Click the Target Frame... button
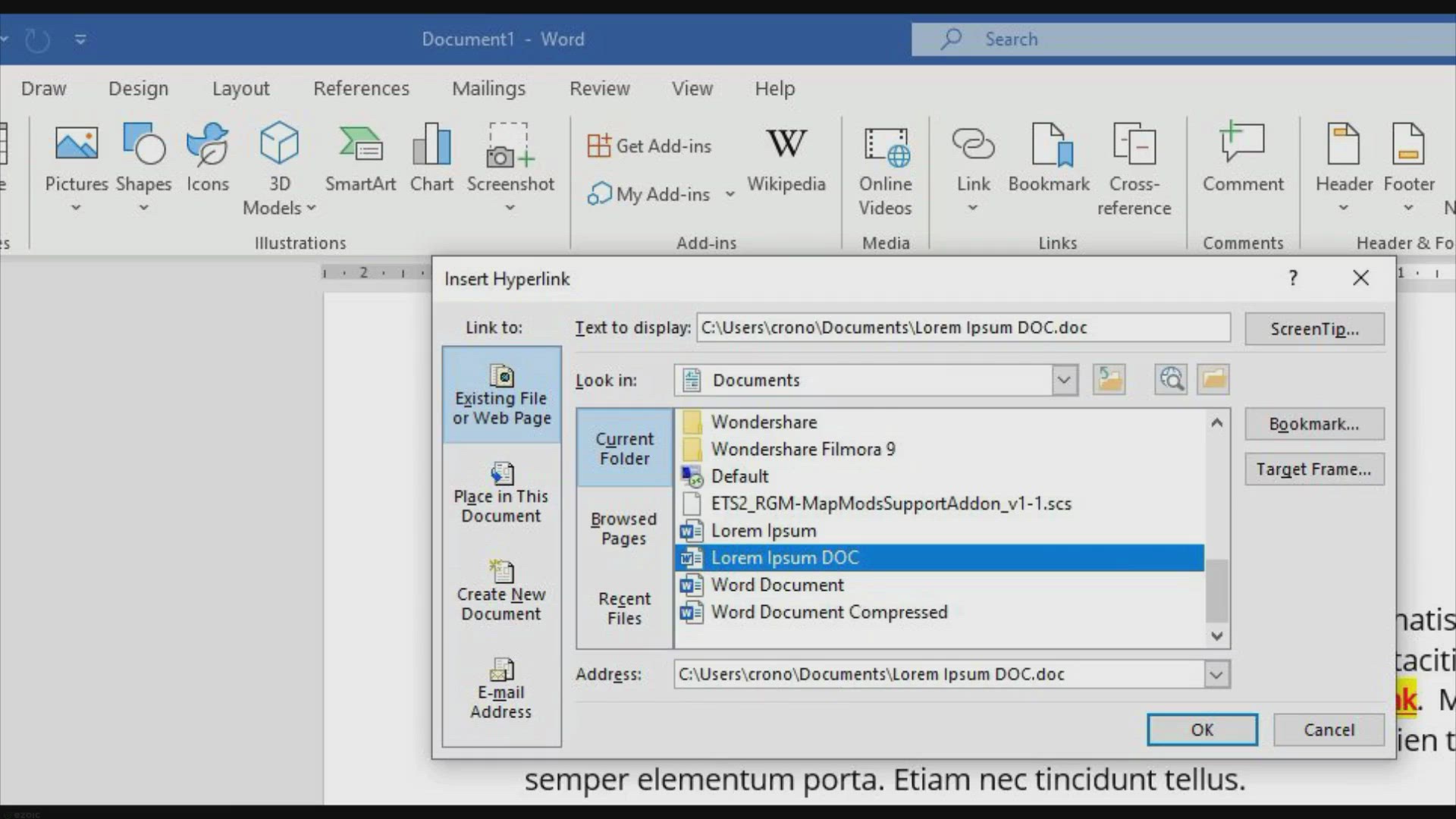Screen dimensions: 1456x819 click(x=1314, y=469)
